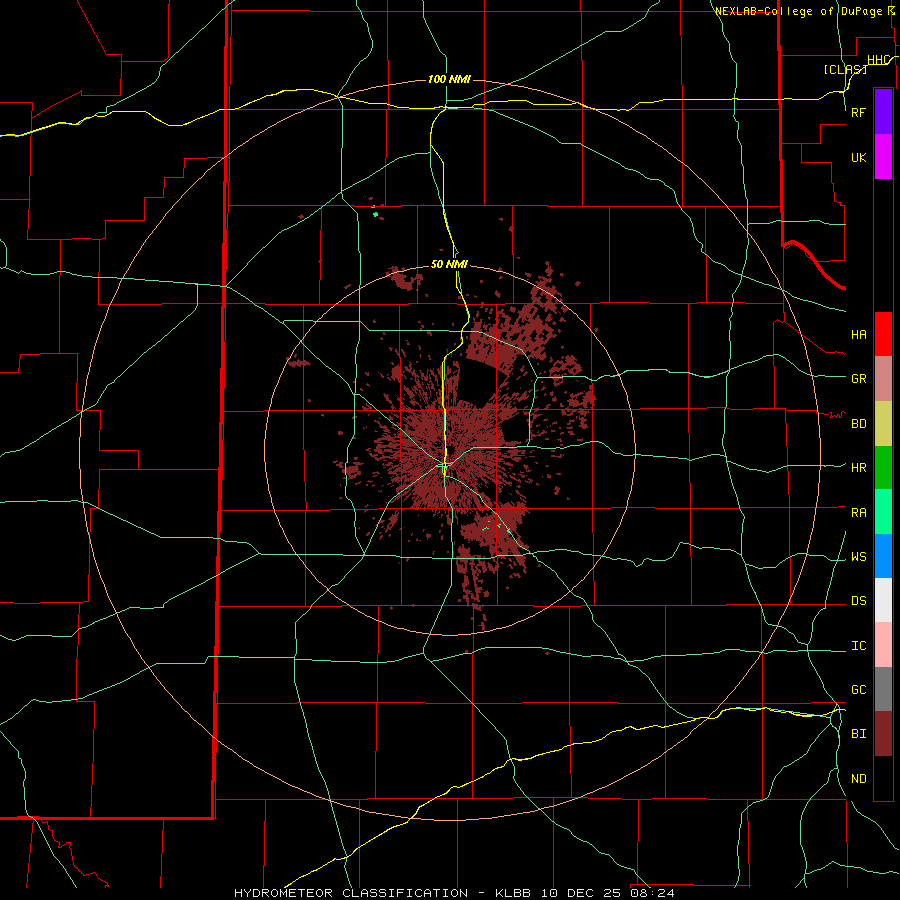The height and width of the screenshot is (900, 900).
Task: Click the BD legend label
Action: (x=858, y=424)
